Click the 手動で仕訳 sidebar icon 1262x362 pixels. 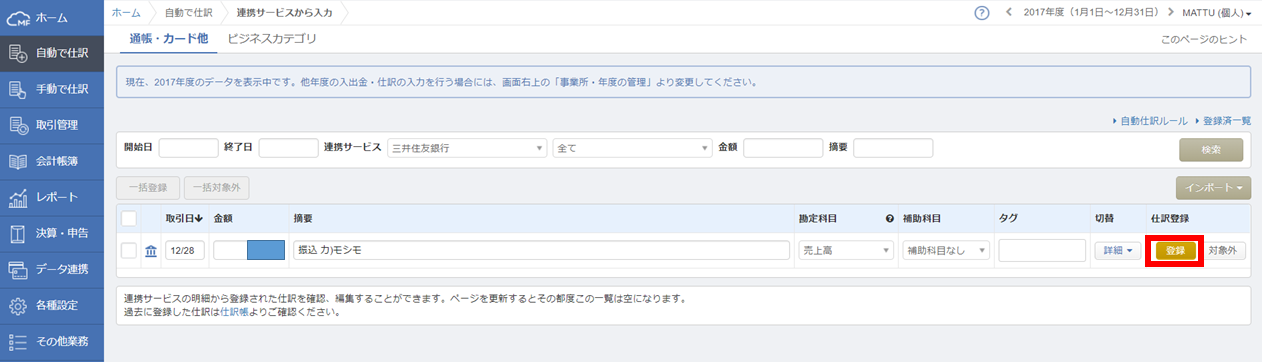(17, 90)
